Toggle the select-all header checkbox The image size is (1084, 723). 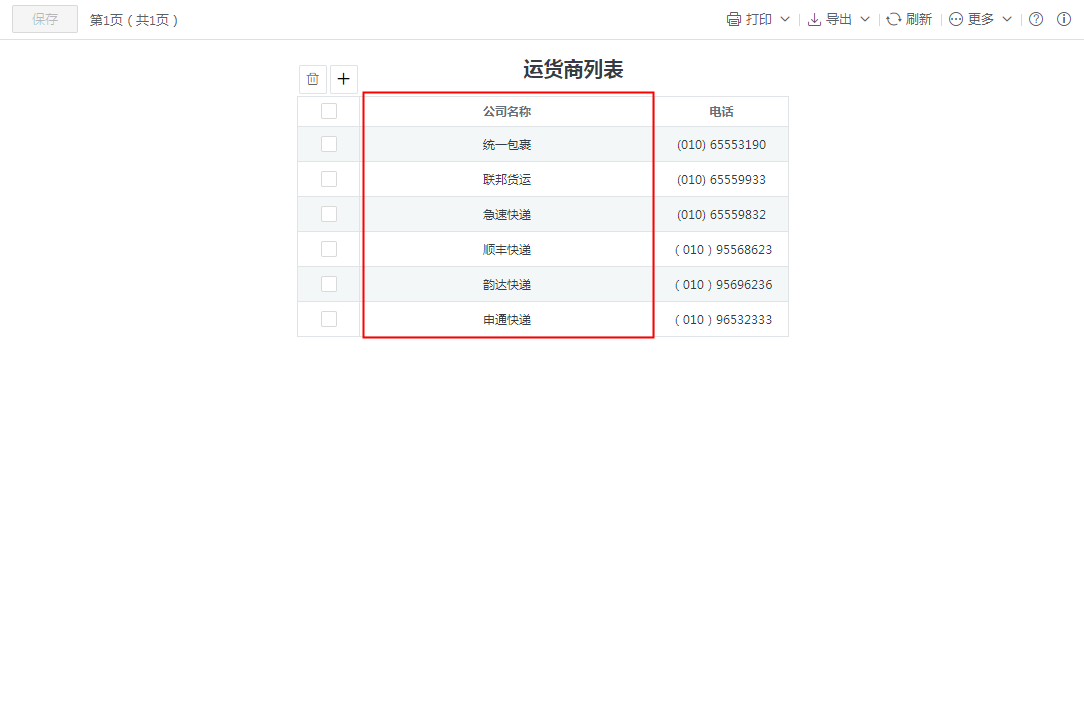coord(329,111)
